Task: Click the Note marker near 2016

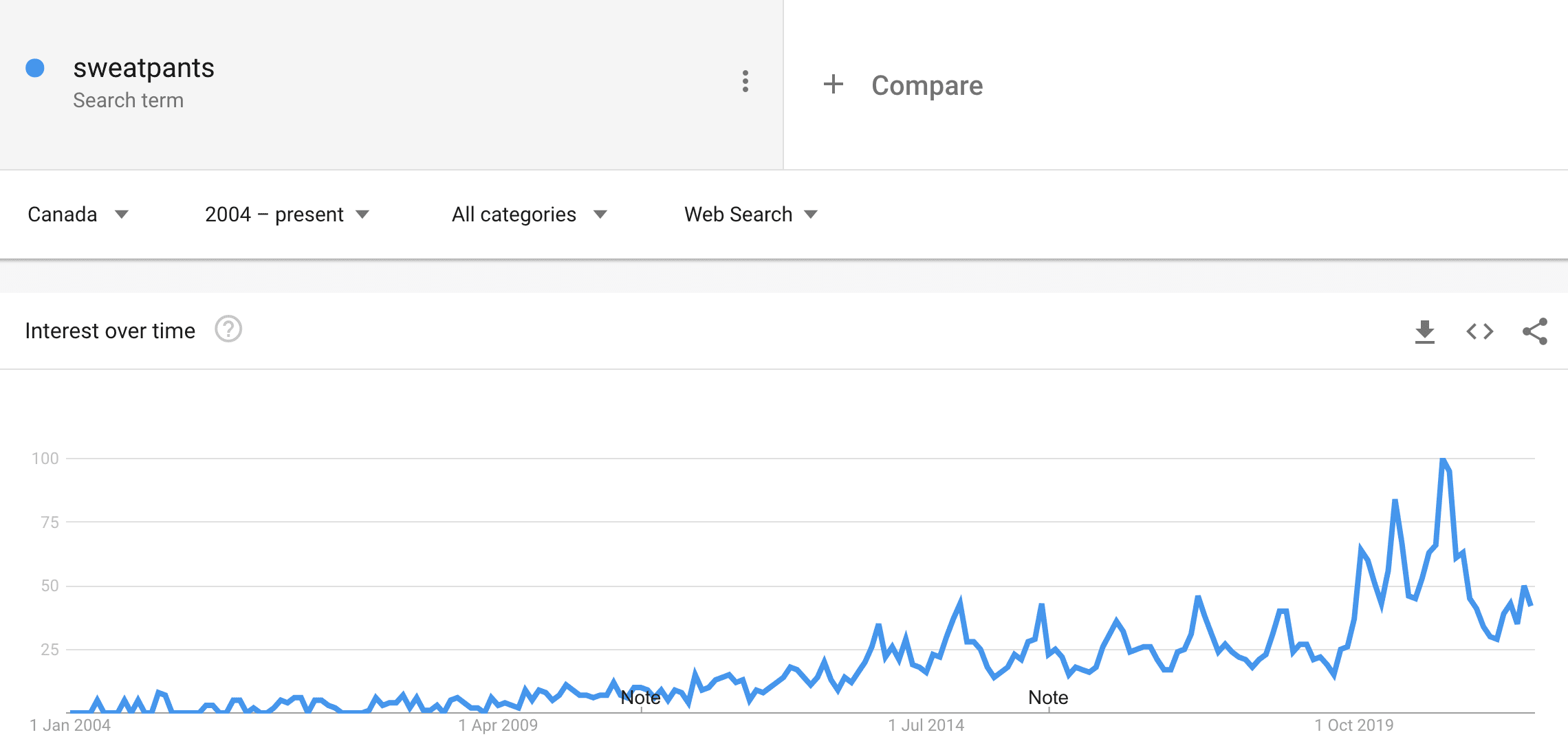Action: coord(1048,698)
